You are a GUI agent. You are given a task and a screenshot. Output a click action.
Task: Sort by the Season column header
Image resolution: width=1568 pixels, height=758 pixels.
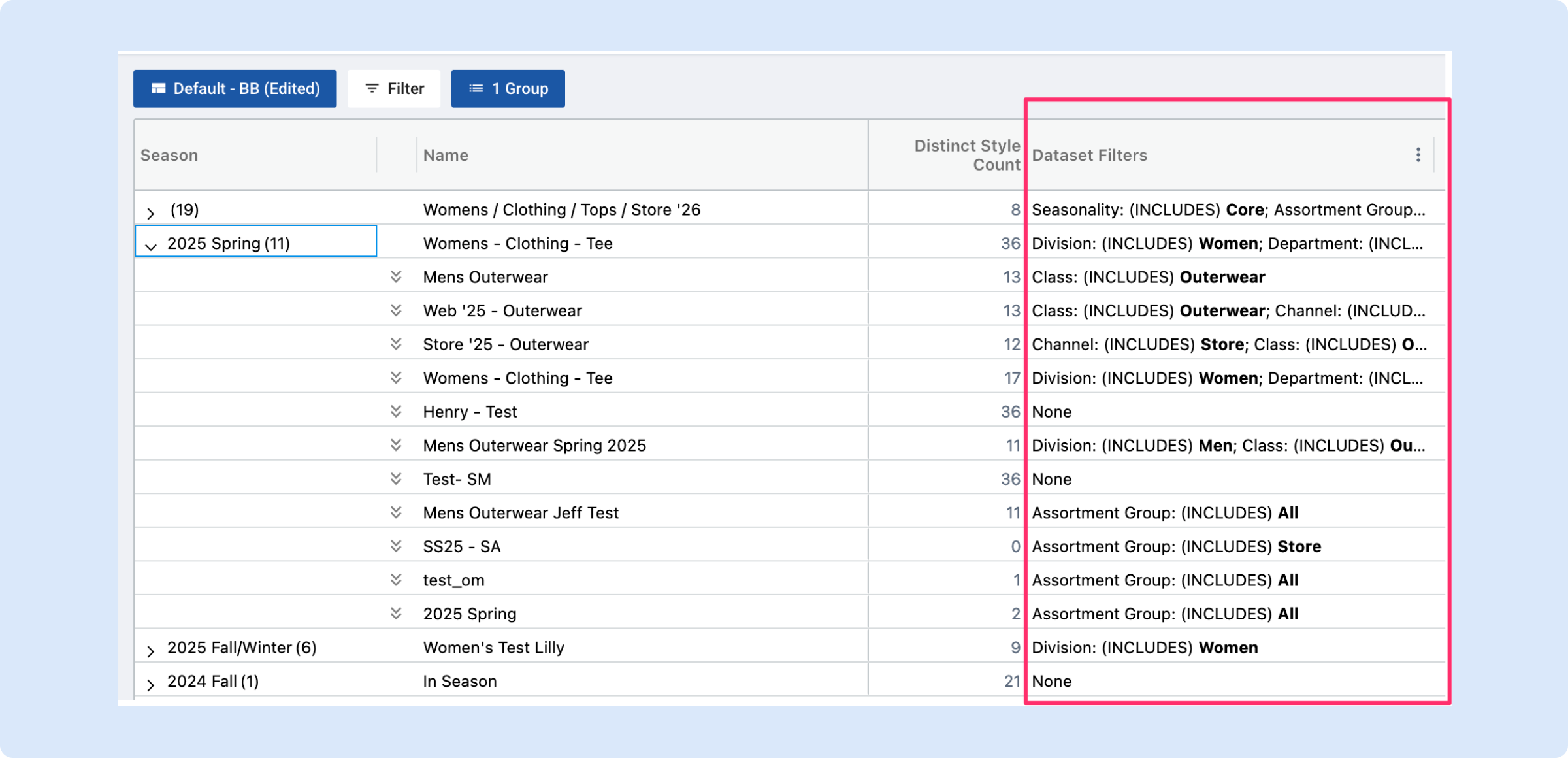tap(169, 156)
